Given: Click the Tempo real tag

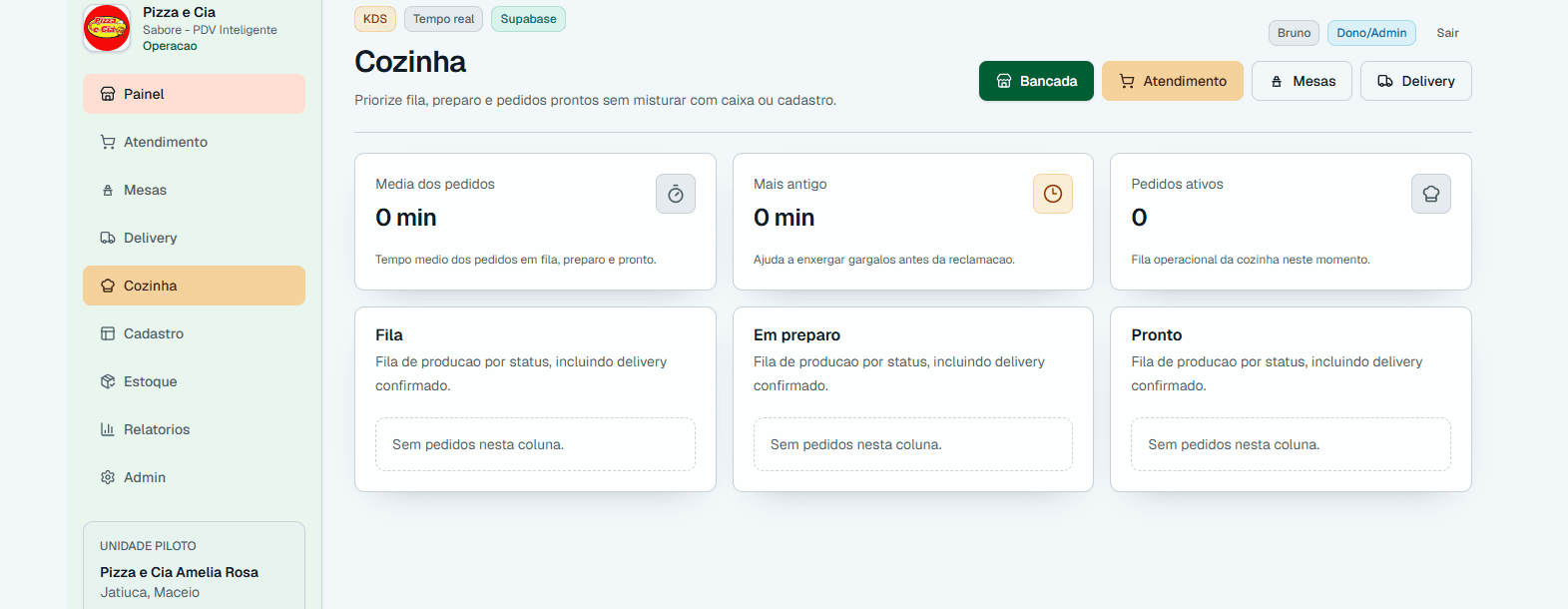Looking at the screenshot, I should click(443, 19).
